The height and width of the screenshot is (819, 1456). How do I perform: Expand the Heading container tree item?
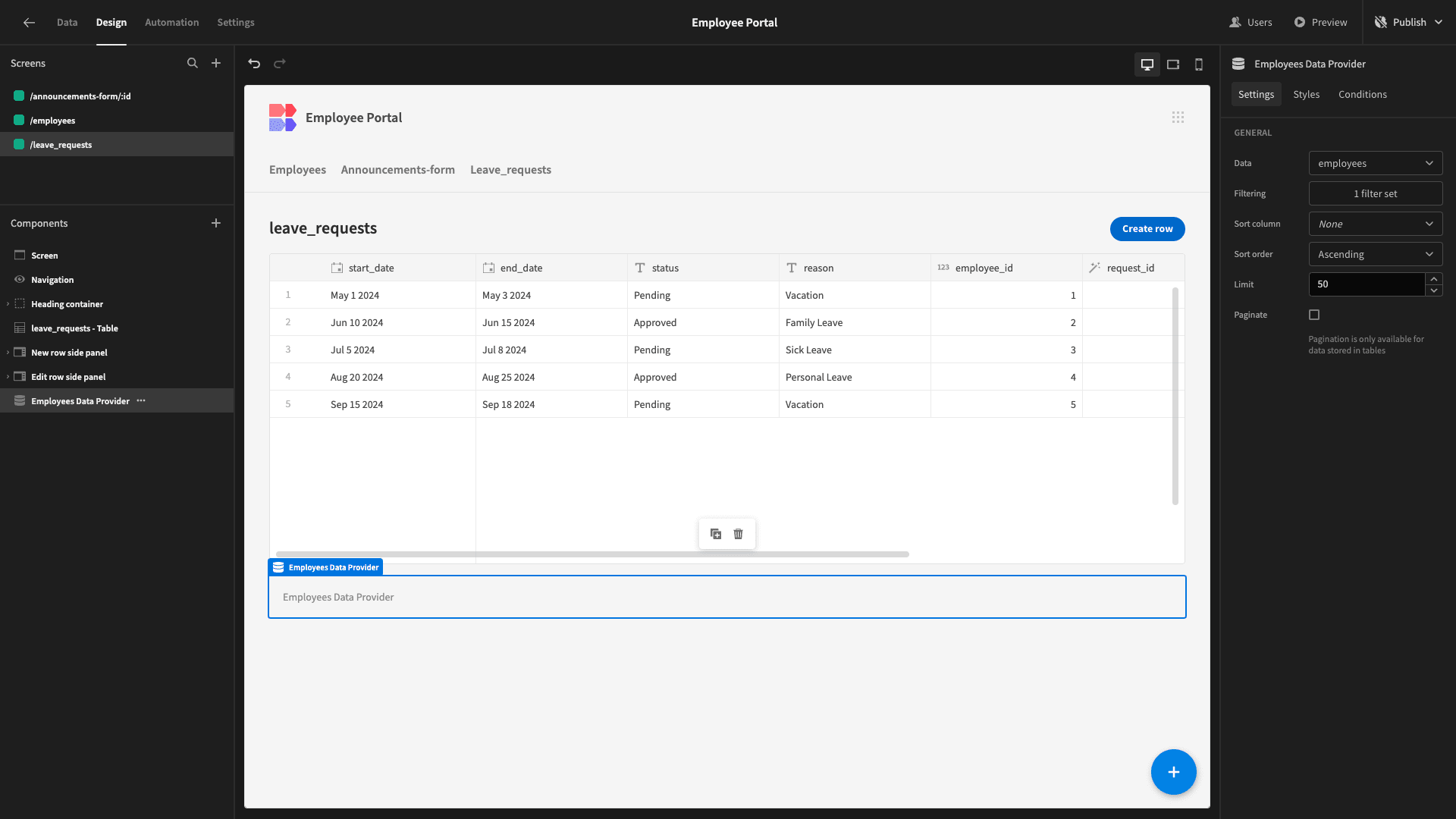tap(8, 304)
